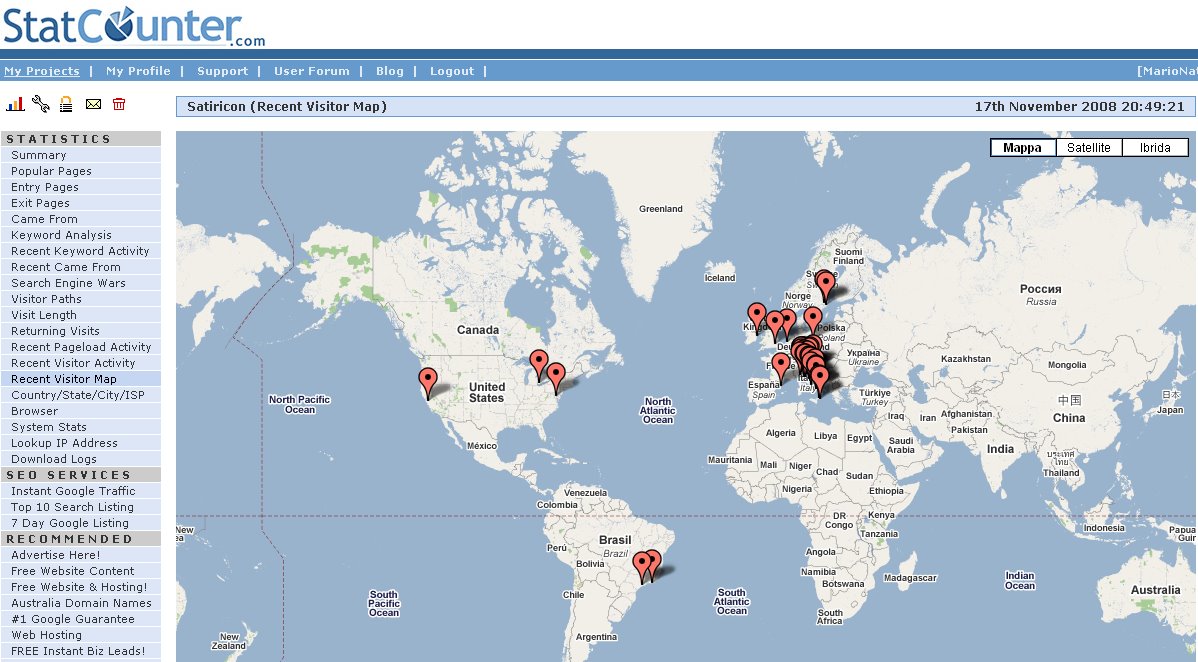
Task: Go to the Logout link
Action: pyautogui.click(x=452, y=71)
